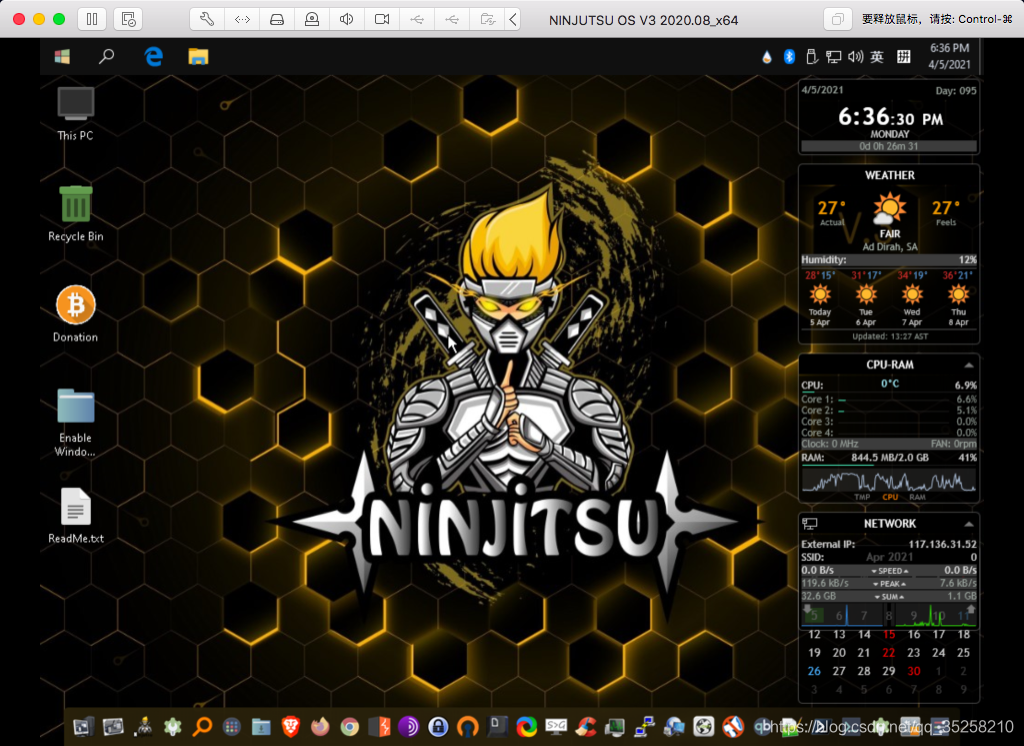This screenshot has width=1024, height=746.
Task: Open the green waveform monitor dock icon
Action: point(615,726)
